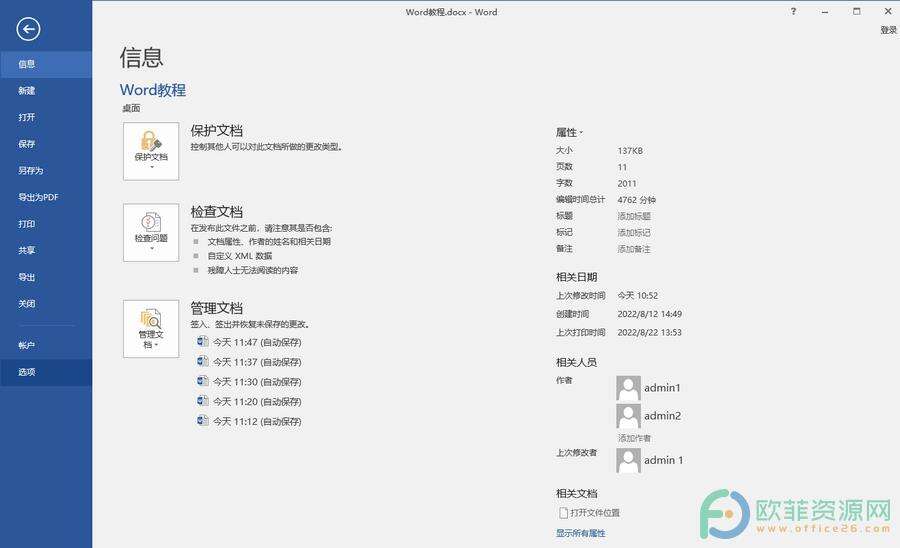Click 显示所有属性 (Show all properties) link
The height and width of the screenshot is (548, 900).
point(580,533)
